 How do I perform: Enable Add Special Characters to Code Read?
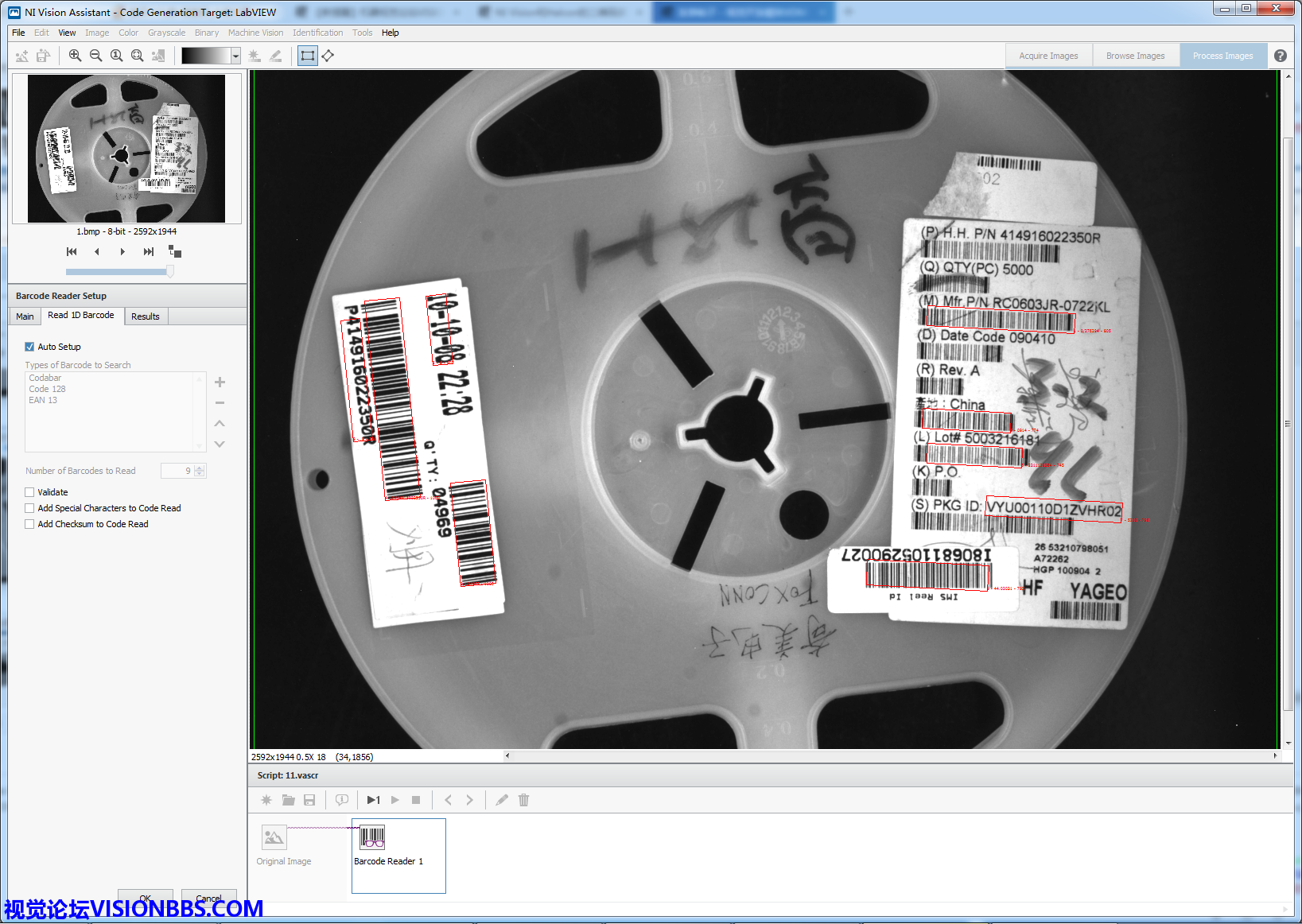pos(29,508)
